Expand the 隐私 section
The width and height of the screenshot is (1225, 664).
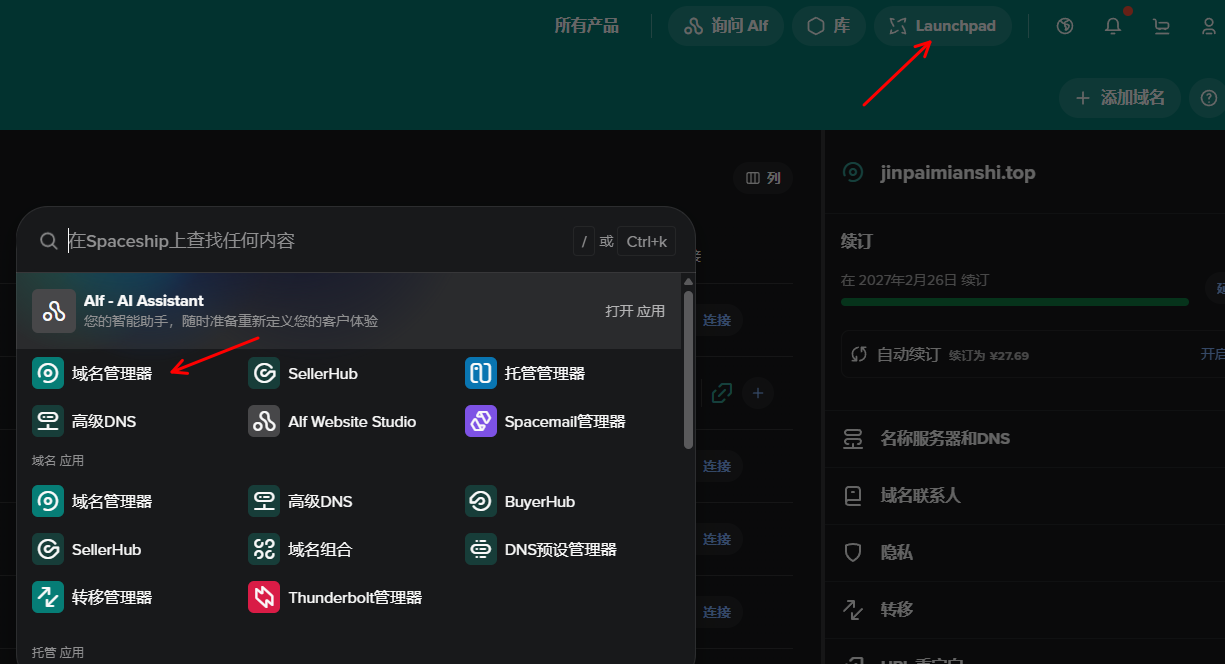click(896, 552)
